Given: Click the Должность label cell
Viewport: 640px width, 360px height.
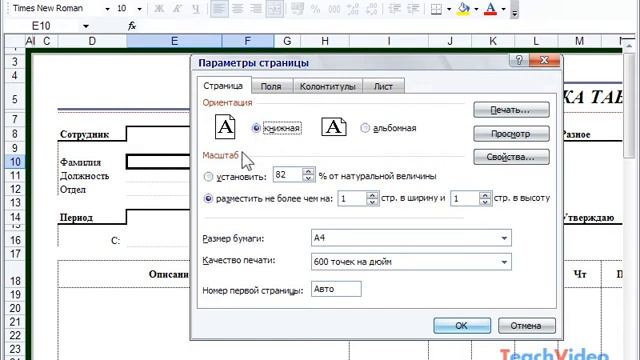Looking at the screenshot, I should pos(84,176).
